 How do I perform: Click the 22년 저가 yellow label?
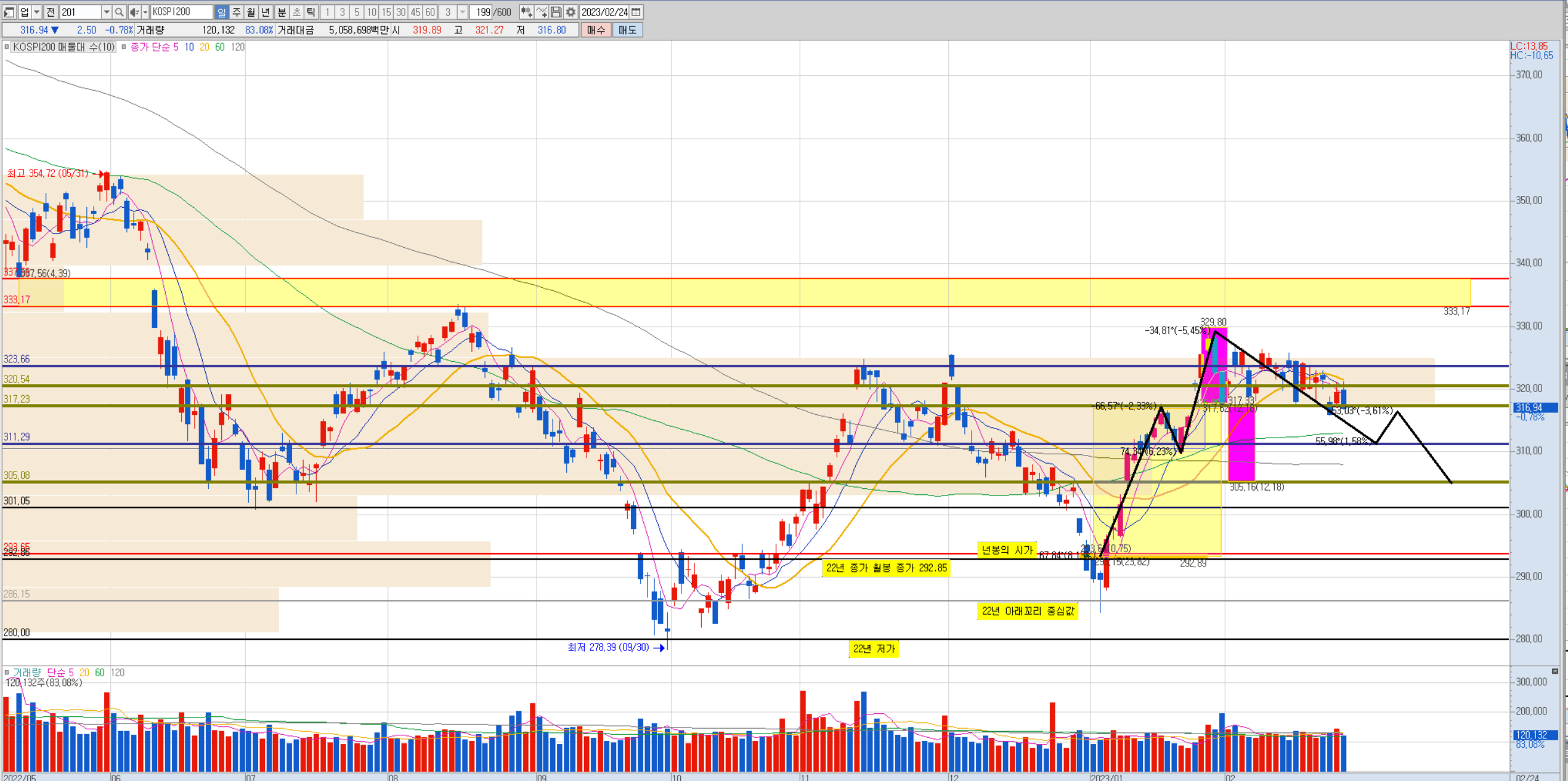[874, 648]
